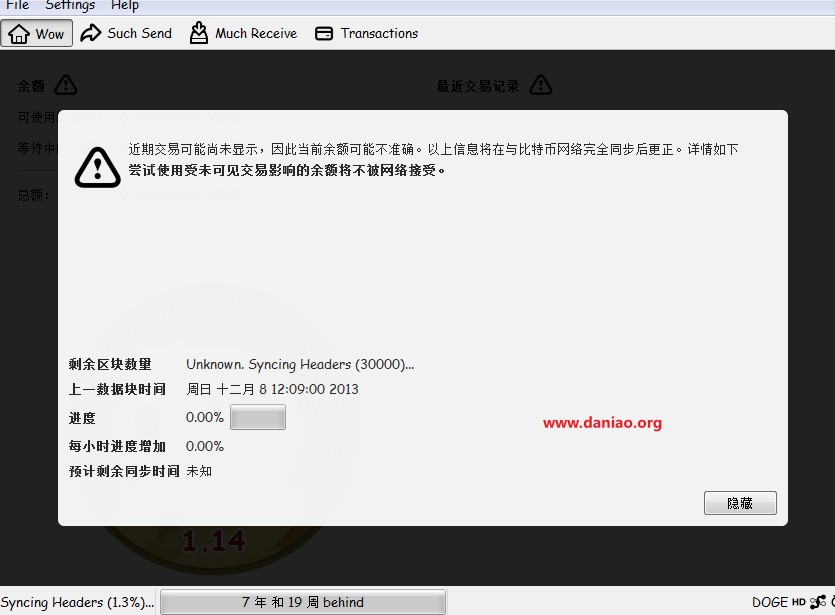835x615 pixels.
Task: Open the File menu
Action: tap(17, 6)
